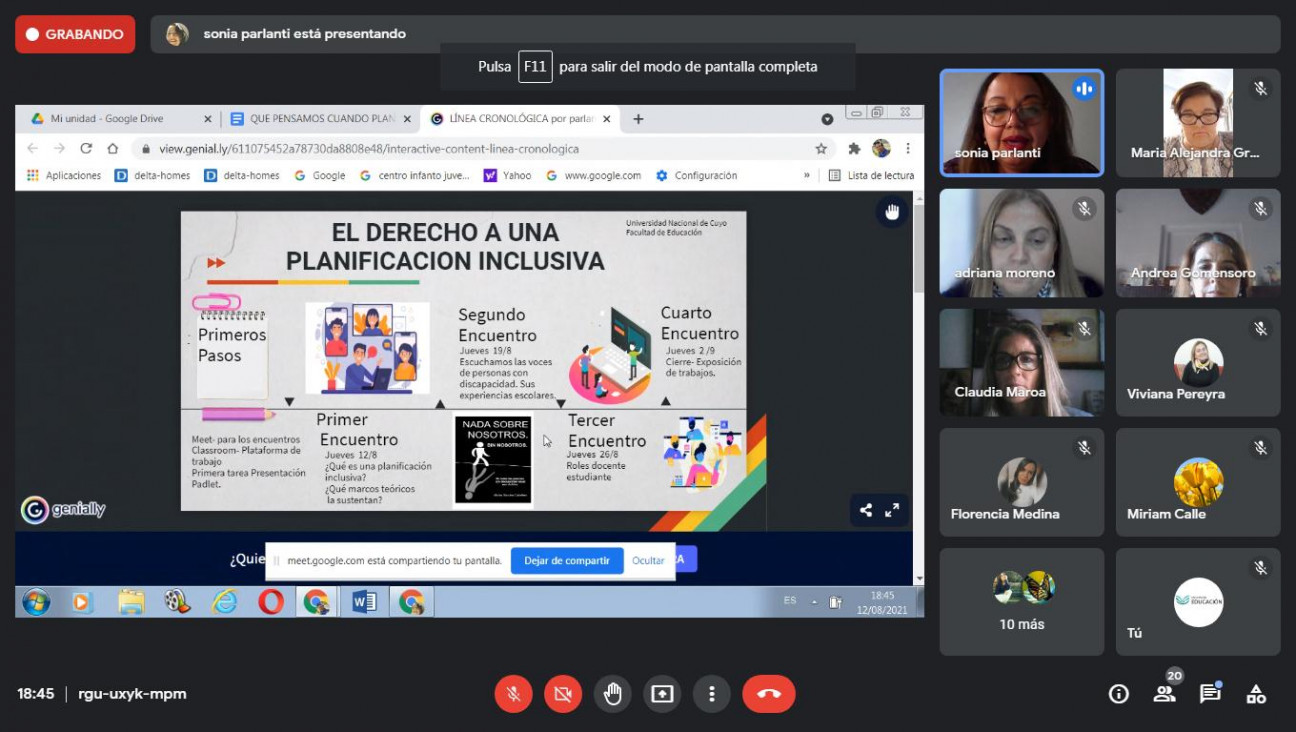This screenshot has height=732, width=1296.
Task: Expand hidden bookmarks chevron
Action: click(x=807, y=175)
